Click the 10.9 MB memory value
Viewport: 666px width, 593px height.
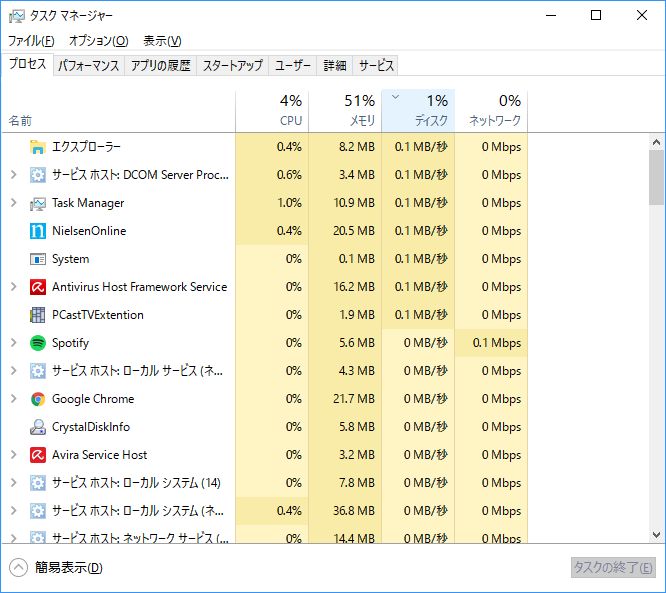pyautogui.click(x=354, y=203)
